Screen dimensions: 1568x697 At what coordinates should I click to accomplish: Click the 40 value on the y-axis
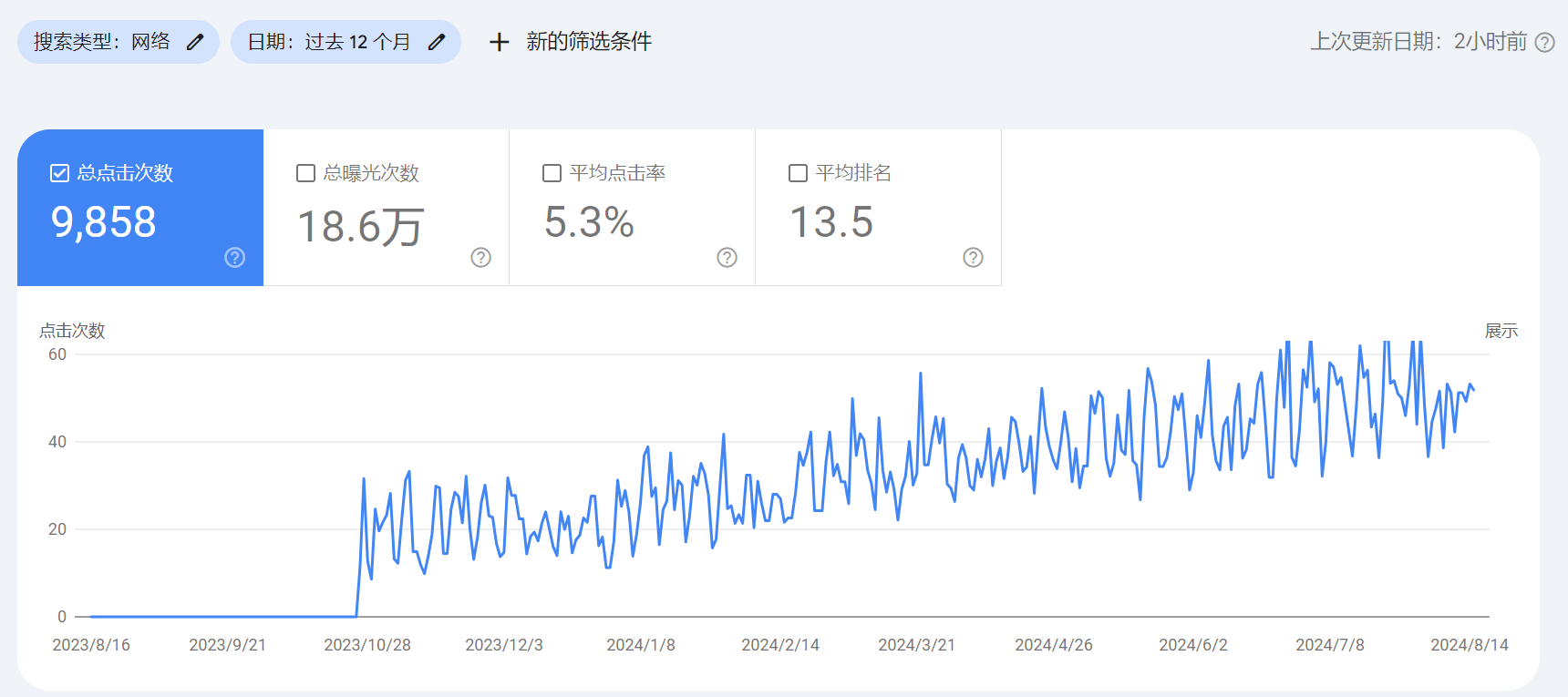[x=57, y=442]
